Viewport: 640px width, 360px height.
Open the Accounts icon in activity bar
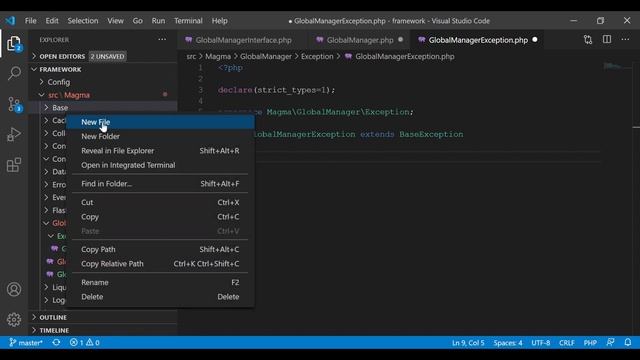tap(14, 289)
